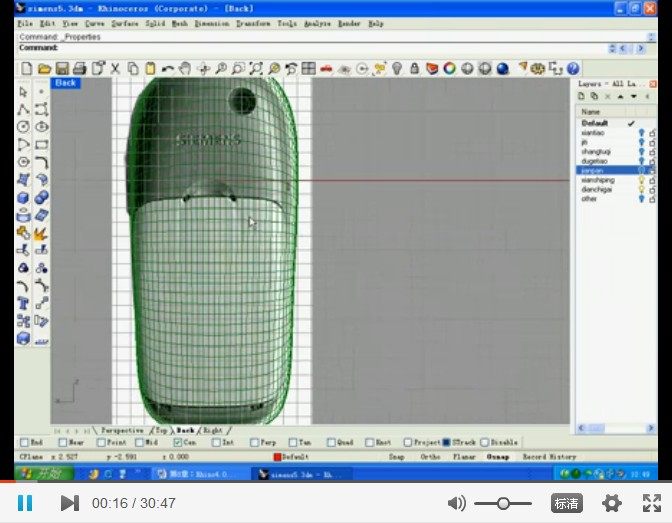Adjust the video volume slider knob
672x523 pixels.
point(503,503)
